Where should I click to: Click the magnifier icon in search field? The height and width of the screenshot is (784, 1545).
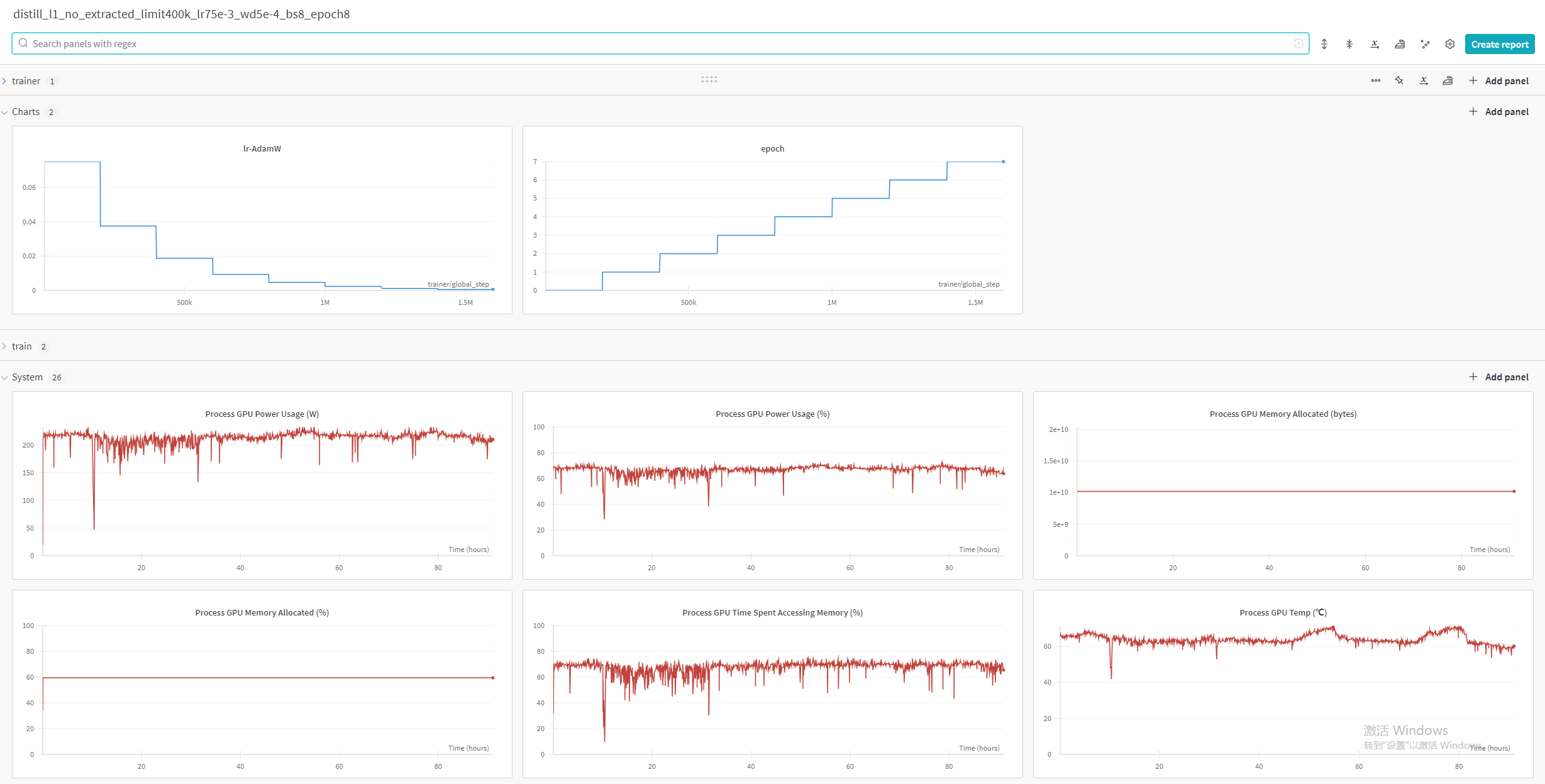click(x=23, y=43)
